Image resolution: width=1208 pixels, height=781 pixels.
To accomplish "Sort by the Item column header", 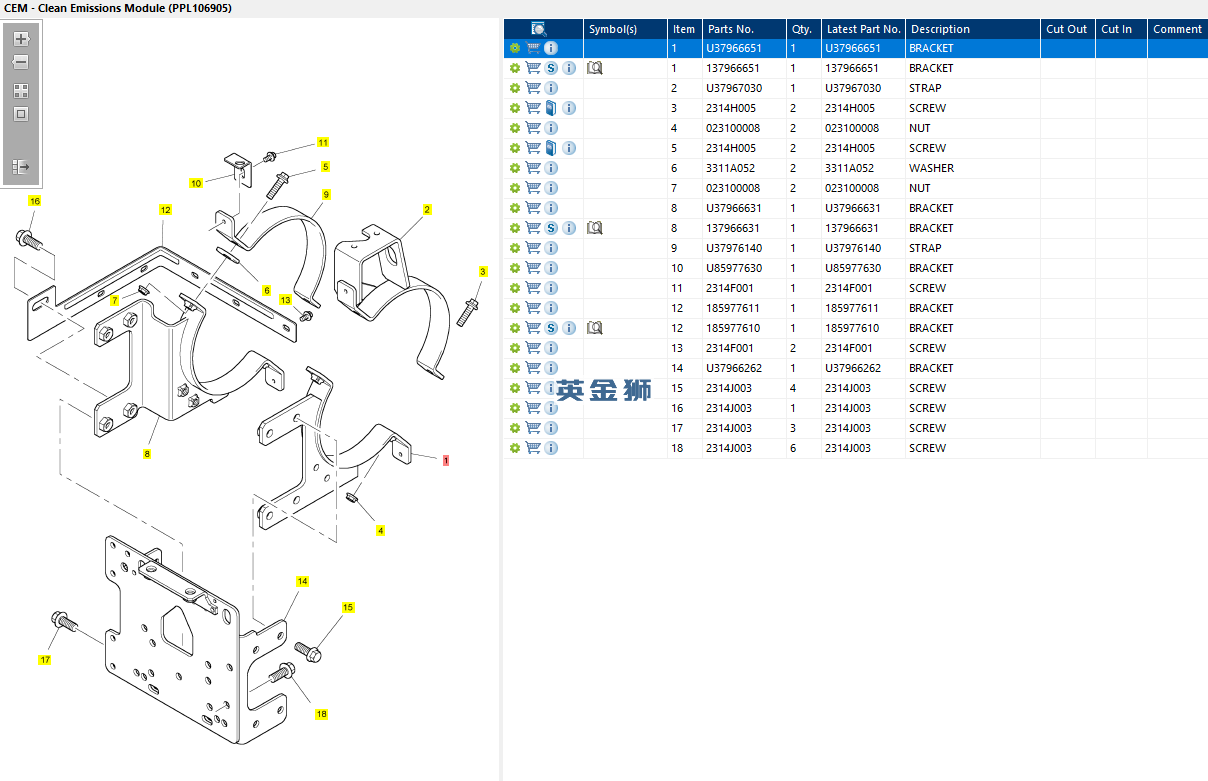I will click(x=684, y=29).
